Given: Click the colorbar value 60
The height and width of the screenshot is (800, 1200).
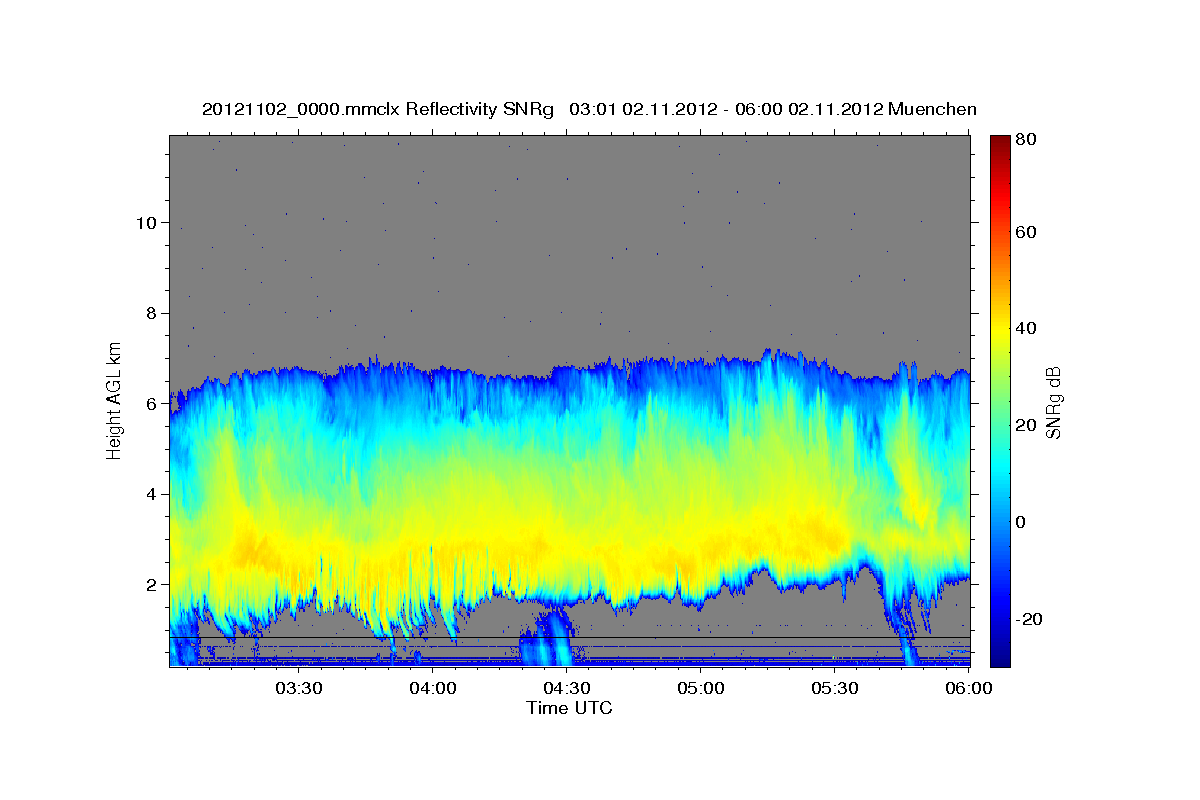Looking at the screenshot, I should click(1028, 232).
